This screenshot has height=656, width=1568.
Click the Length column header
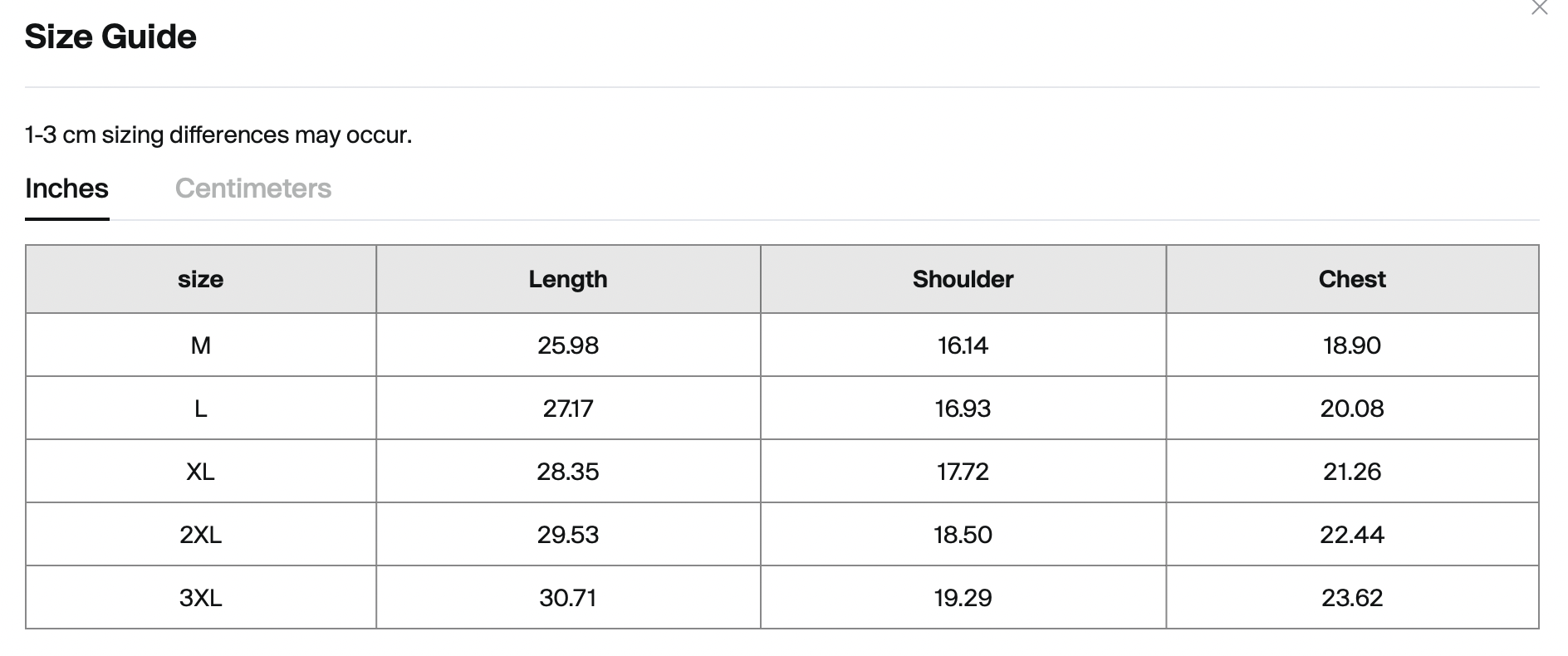point(568,279)
